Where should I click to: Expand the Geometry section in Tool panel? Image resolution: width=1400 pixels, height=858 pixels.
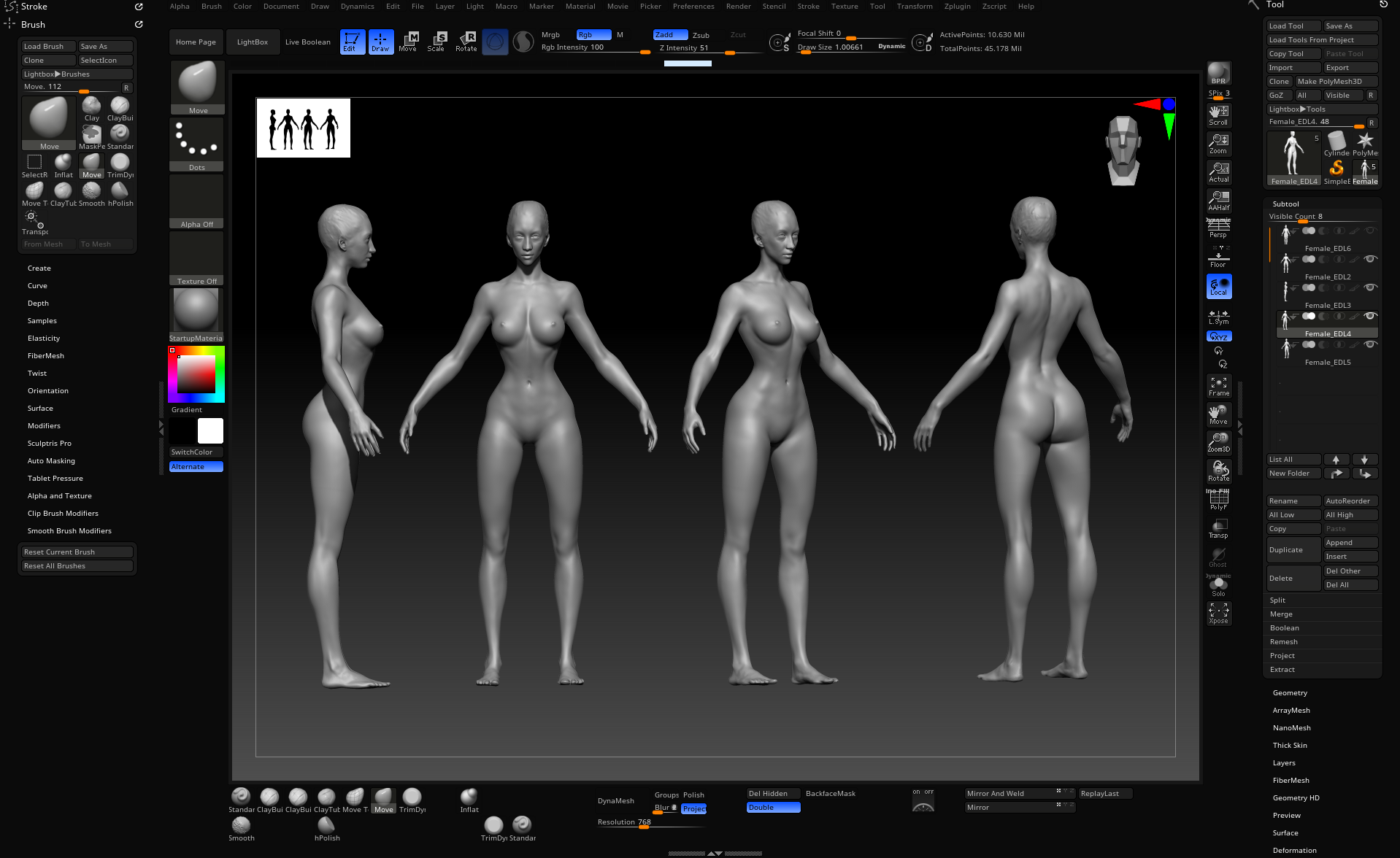pos(1290,693)
